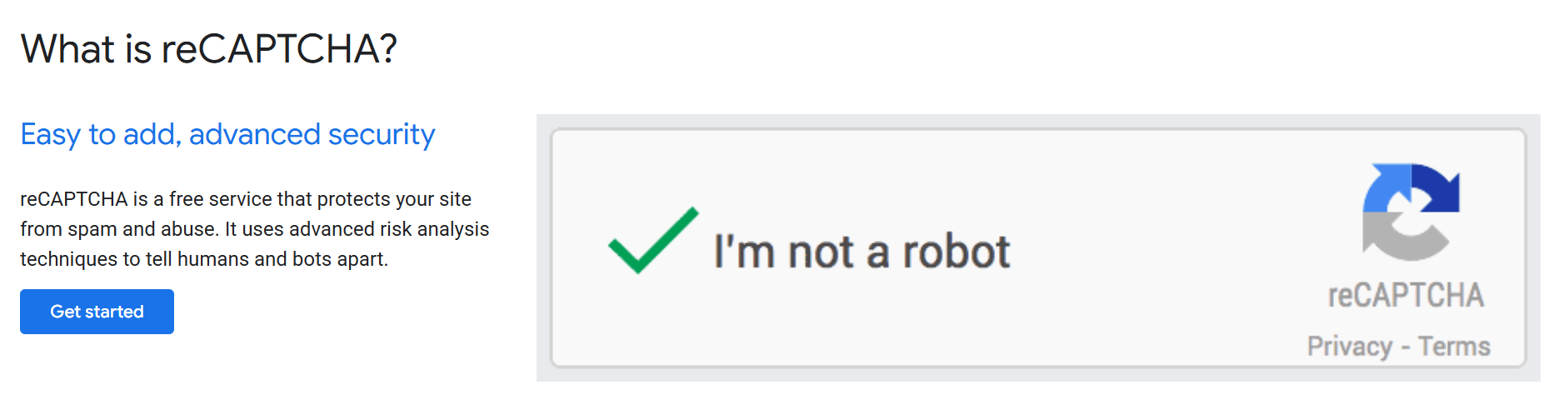Image resolution: width=1568 pixels, height=410 pixels.
Task: Click the line "from spam and abuse"
Action: click(x=254, y=229)
